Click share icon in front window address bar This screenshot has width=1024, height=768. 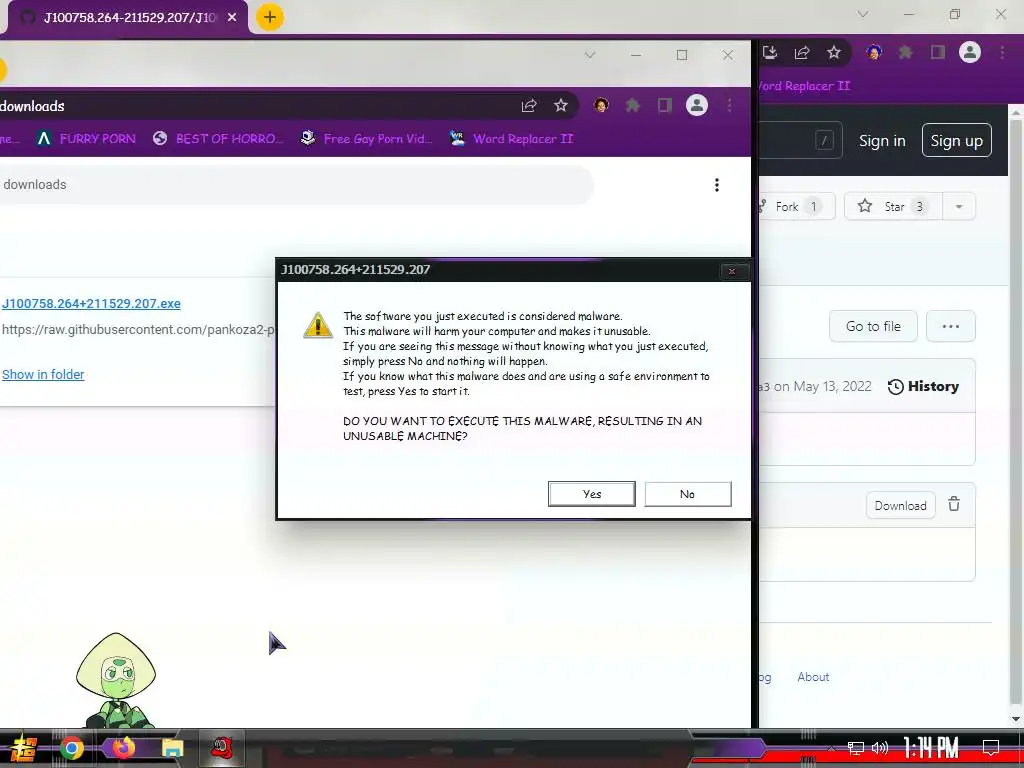coord(529,106)
